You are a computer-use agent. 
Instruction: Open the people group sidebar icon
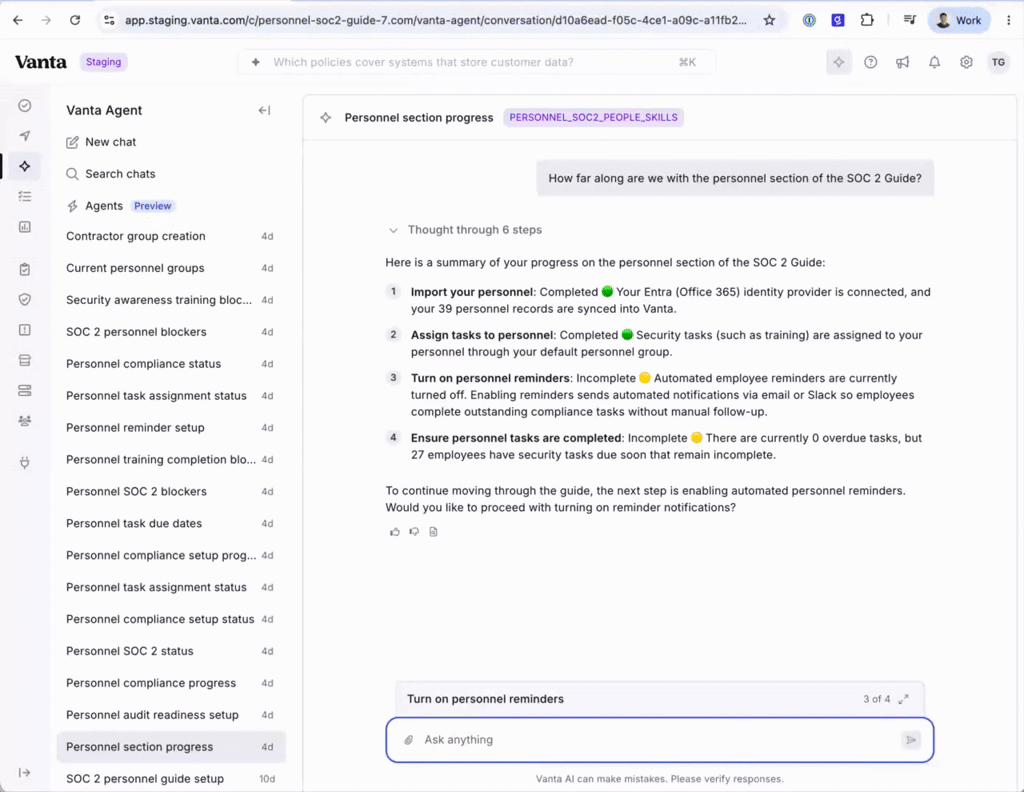[25, 420]
